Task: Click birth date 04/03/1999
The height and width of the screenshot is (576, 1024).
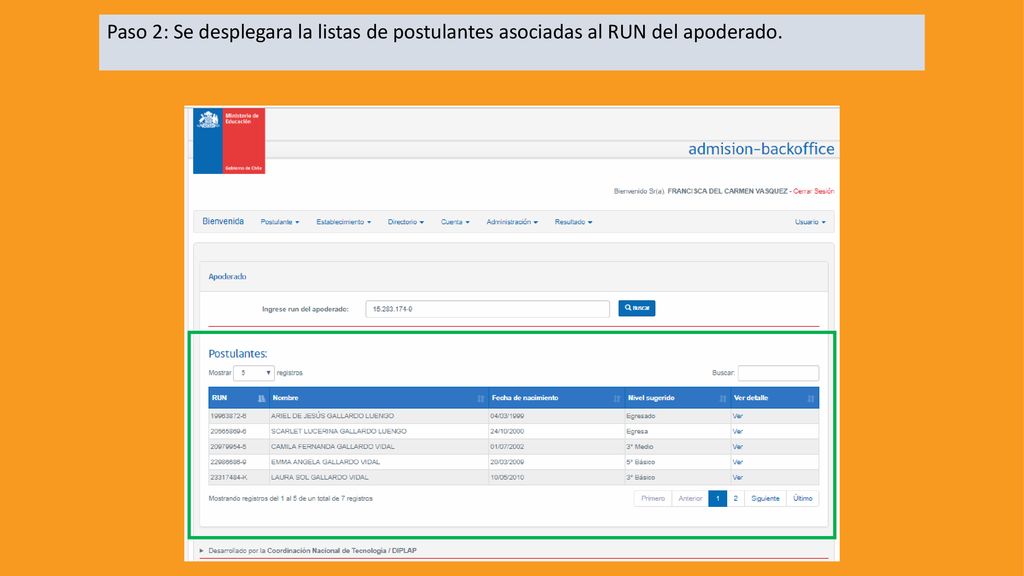Action: [x=507, y=416]
